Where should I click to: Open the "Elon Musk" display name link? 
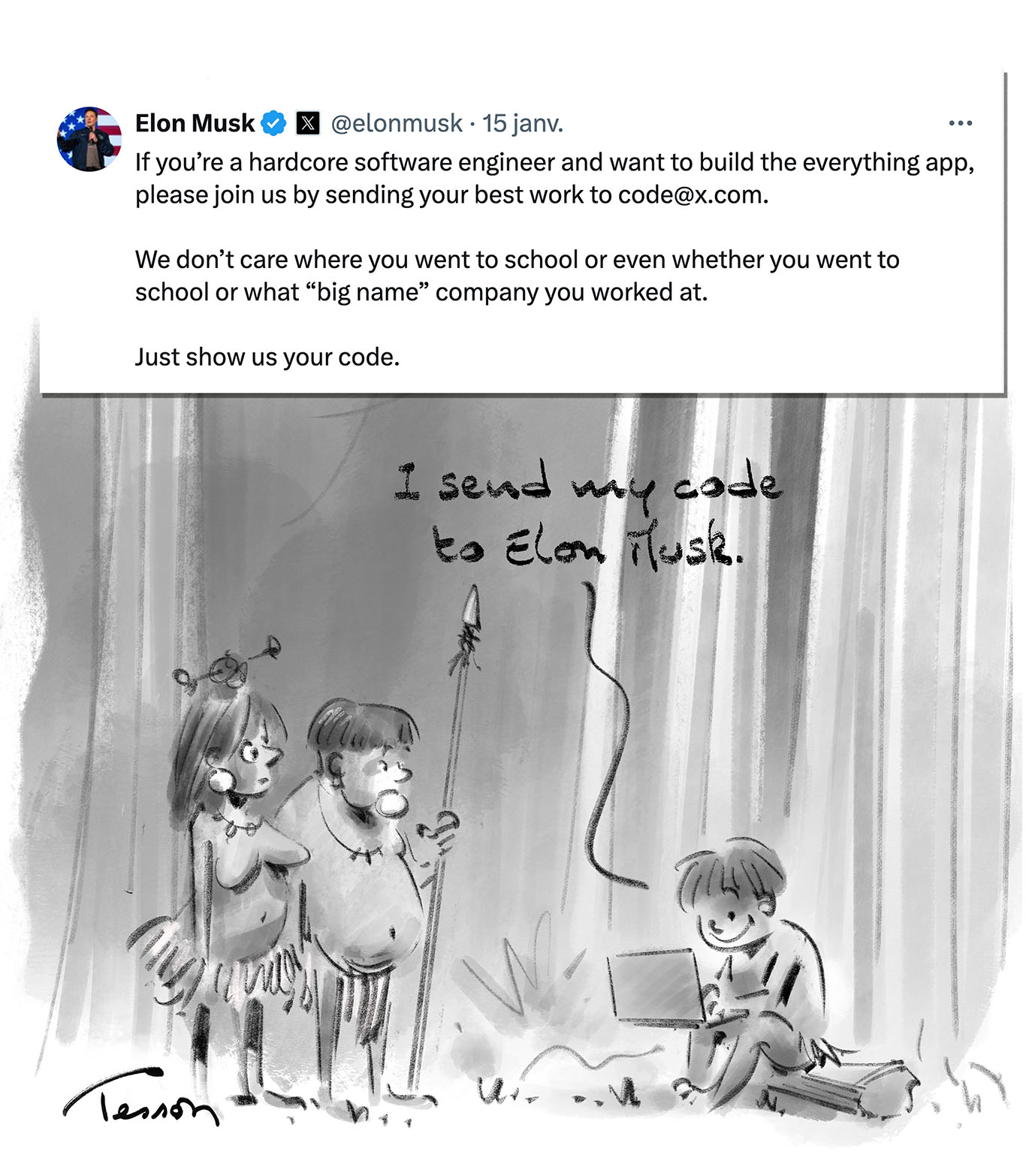[x=195, y=123]
